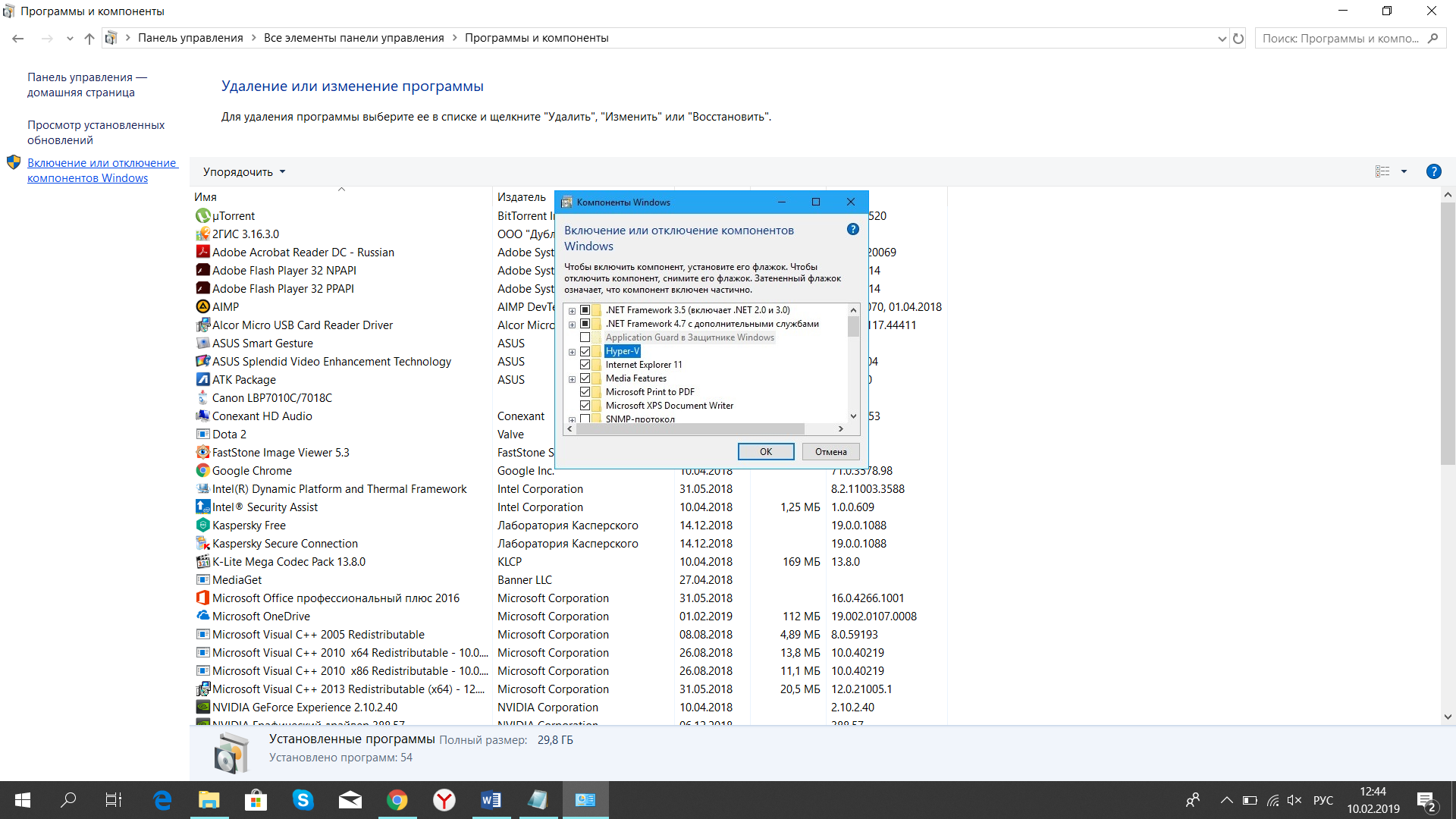Show hidden tray icons
Image resolution: width=1456 pixels, height=819 pixels.
click(1226, 800)
